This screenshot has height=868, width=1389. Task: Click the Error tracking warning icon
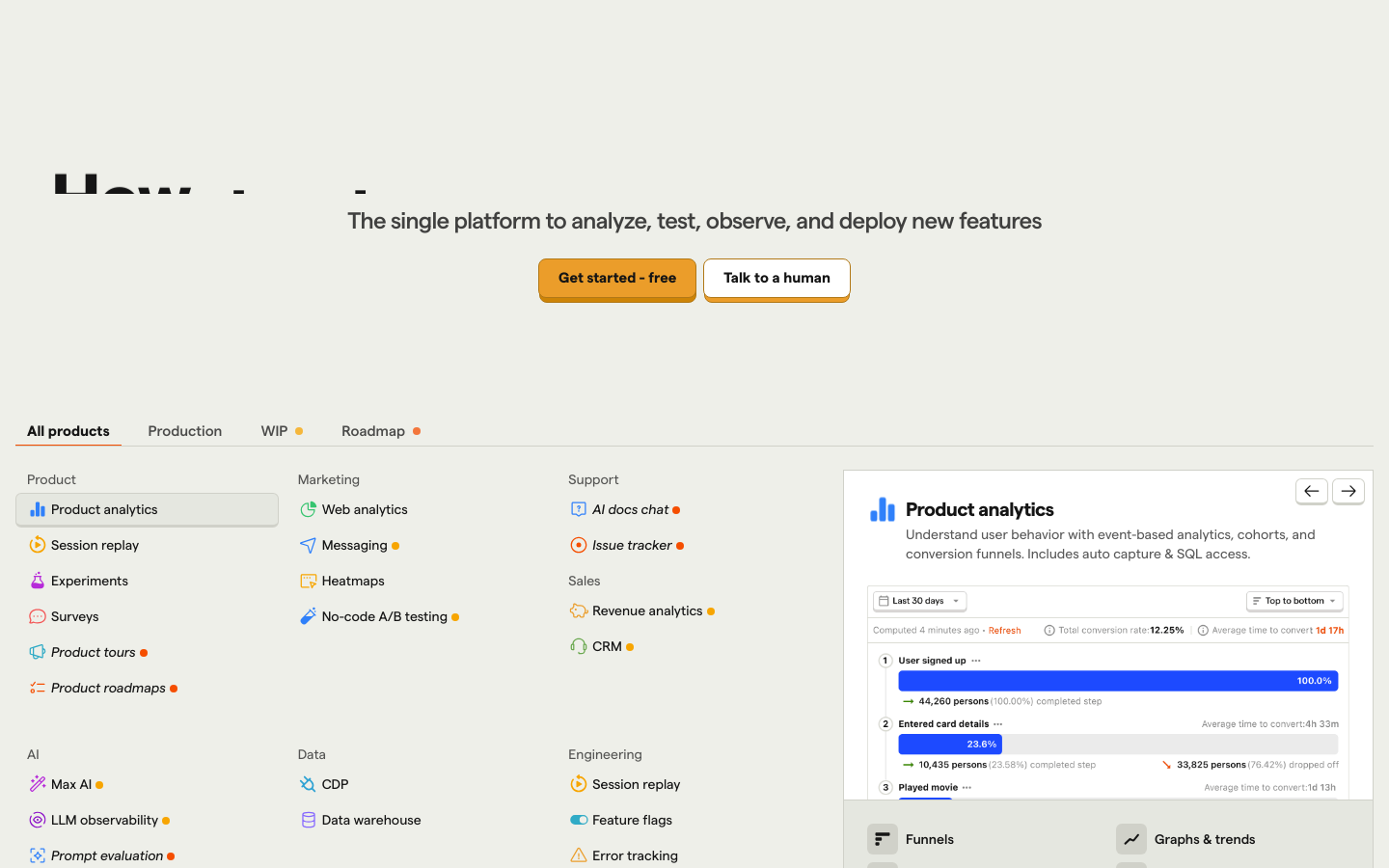pyautogui.click(x=578, y=855)
